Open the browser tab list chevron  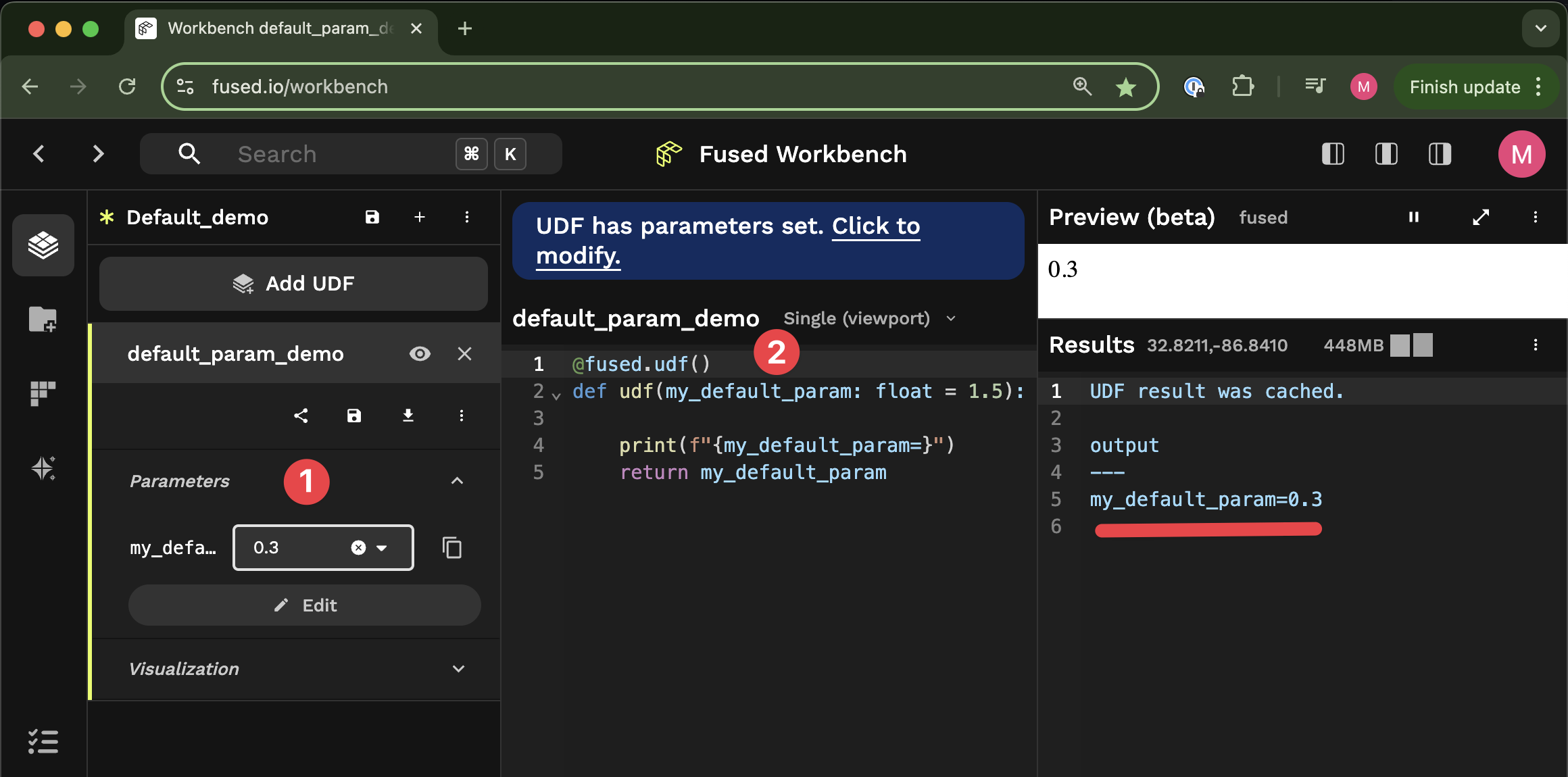click(1541, 28)
